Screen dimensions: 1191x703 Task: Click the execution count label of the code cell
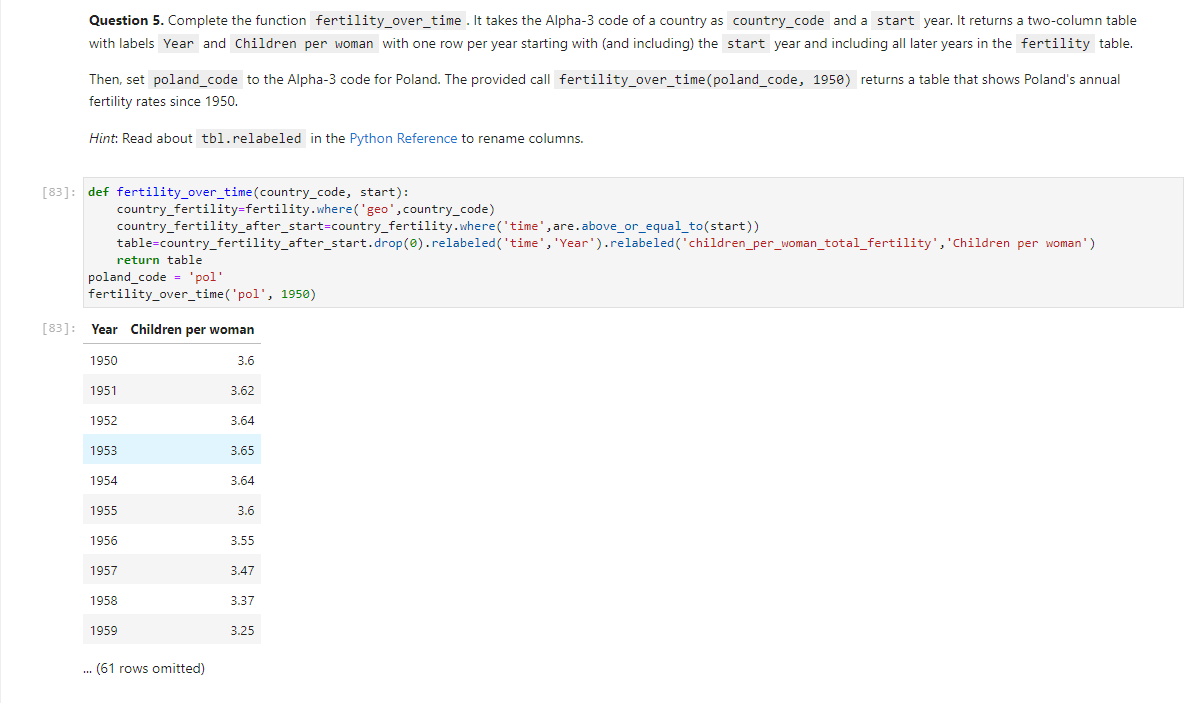coord(57,191)
